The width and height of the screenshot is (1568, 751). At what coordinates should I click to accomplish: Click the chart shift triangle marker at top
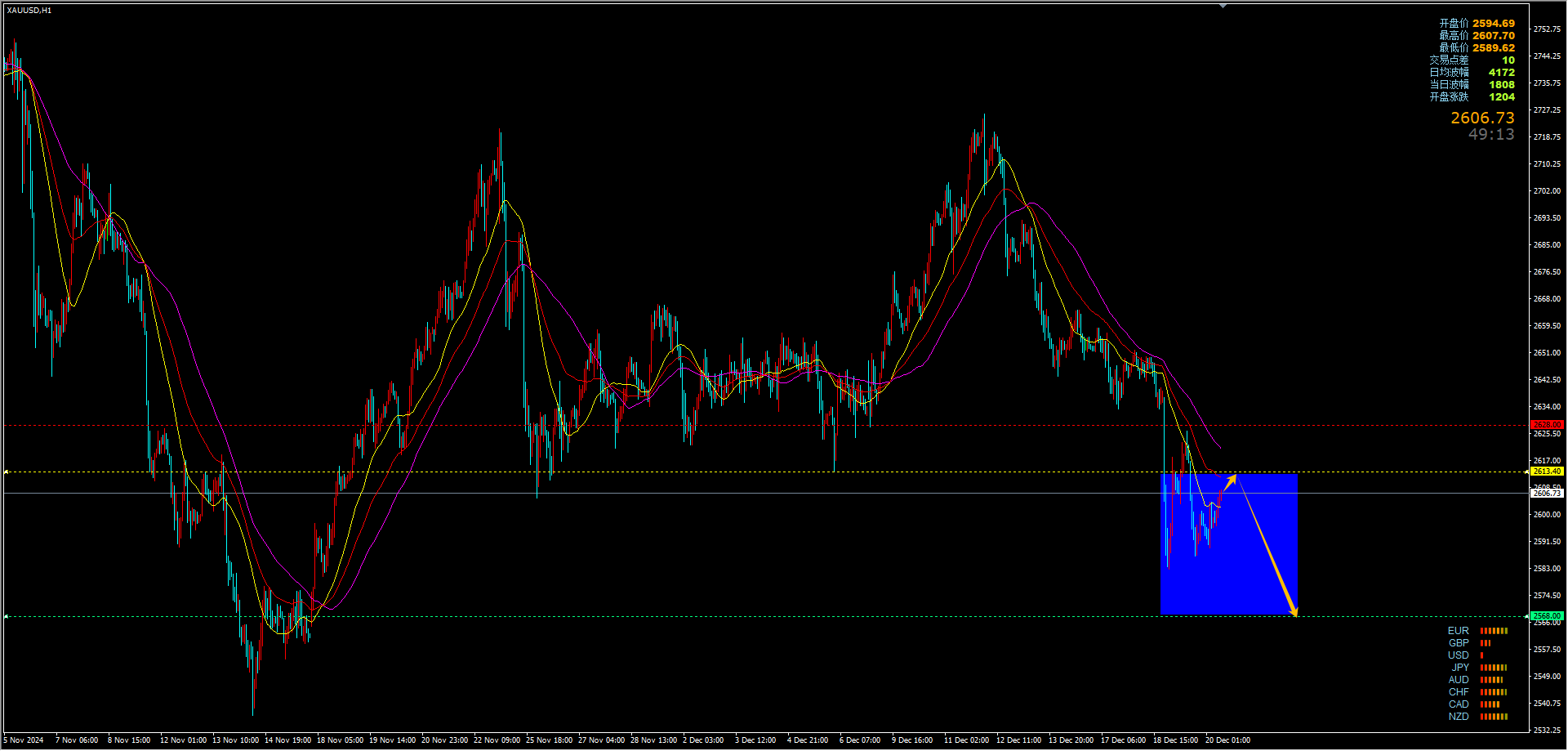coord(1223,6)
